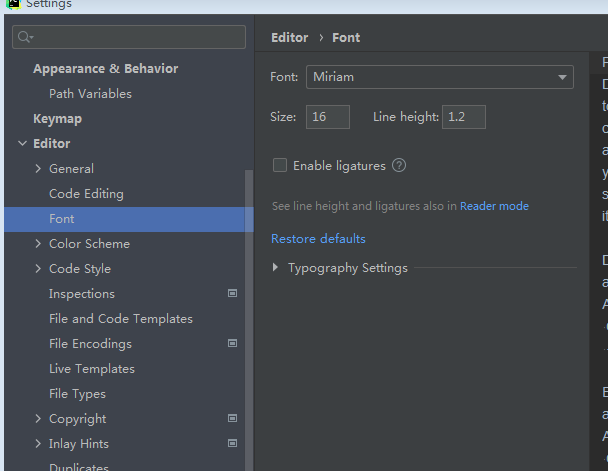Screen dimensions: 608x471
Task: Click the project-level icon beside Copyright
Action: pos(232,419)
